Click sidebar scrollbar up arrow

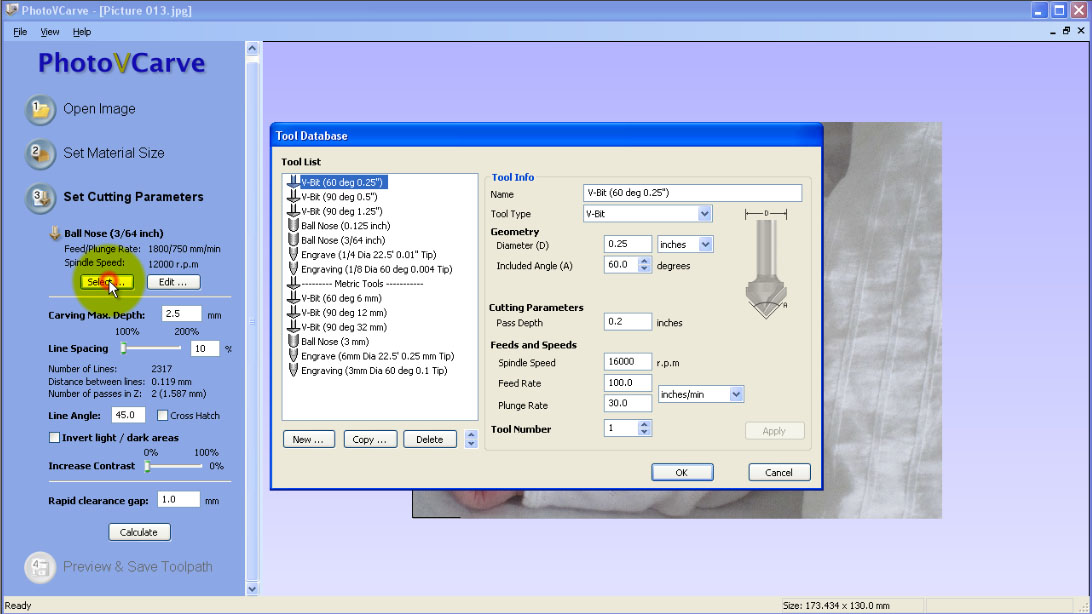tap(252, 48)
